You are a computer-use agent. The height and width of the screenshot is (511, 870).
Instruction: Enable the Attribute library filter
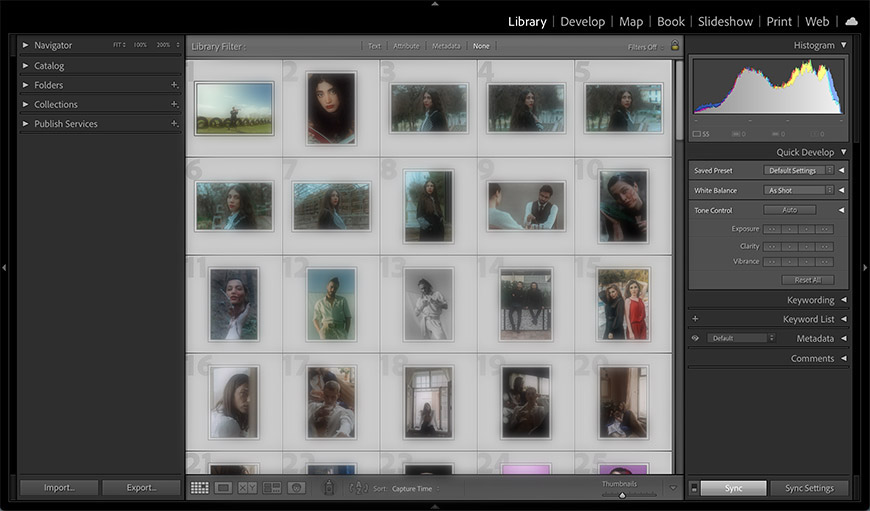[x=406, y=46]
